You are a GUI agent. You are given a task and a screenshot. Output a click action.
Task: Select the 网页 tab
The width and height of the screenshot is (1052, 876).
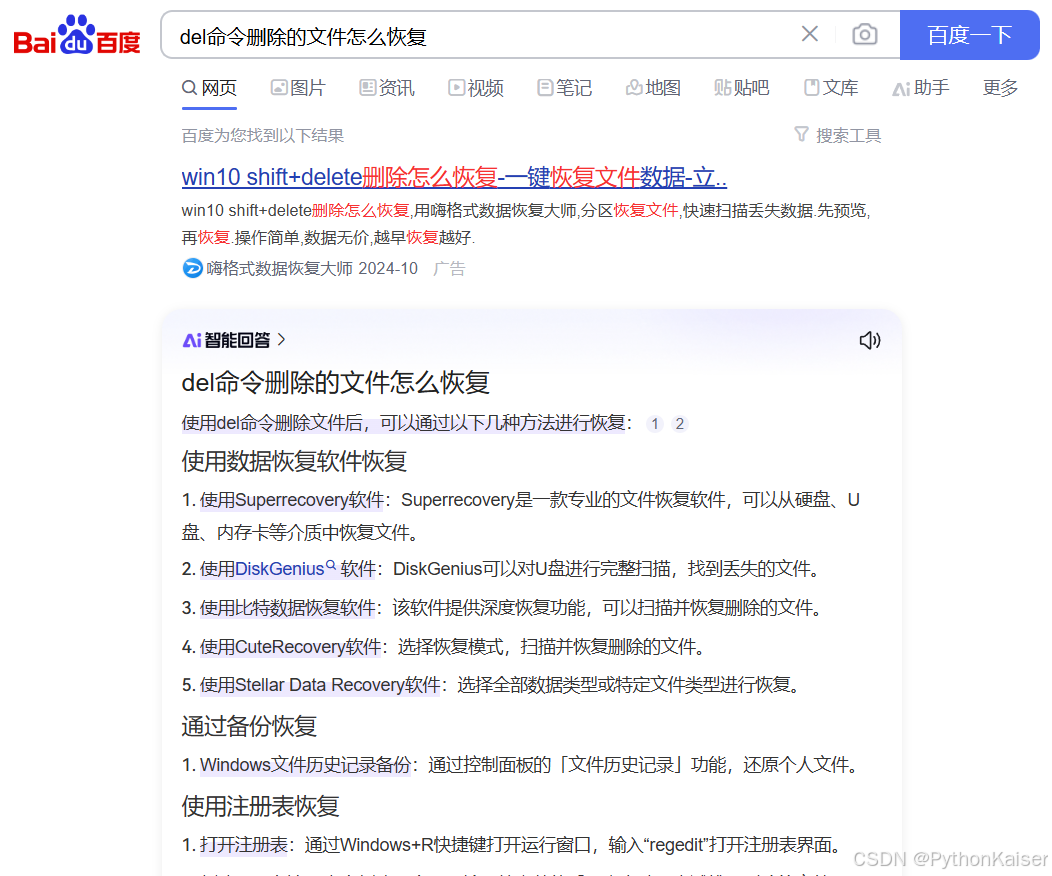point(209,88)
